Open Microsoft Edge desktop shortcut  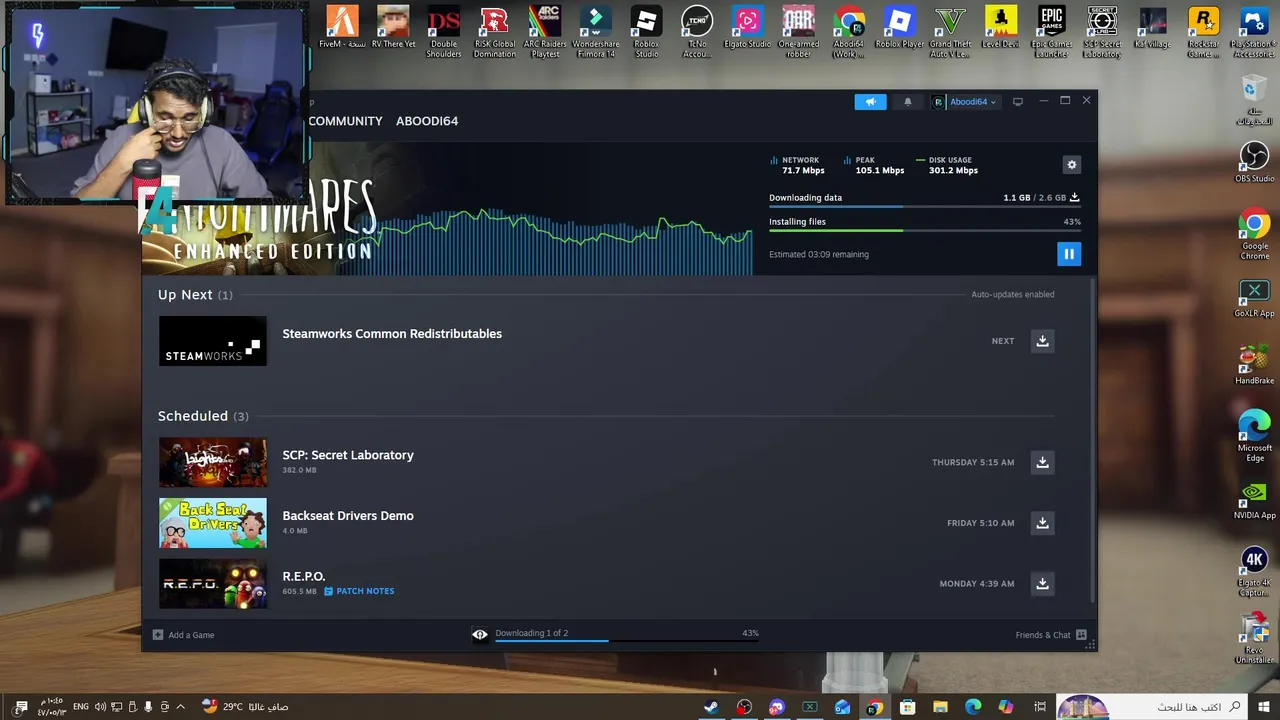coord(1254,437)
